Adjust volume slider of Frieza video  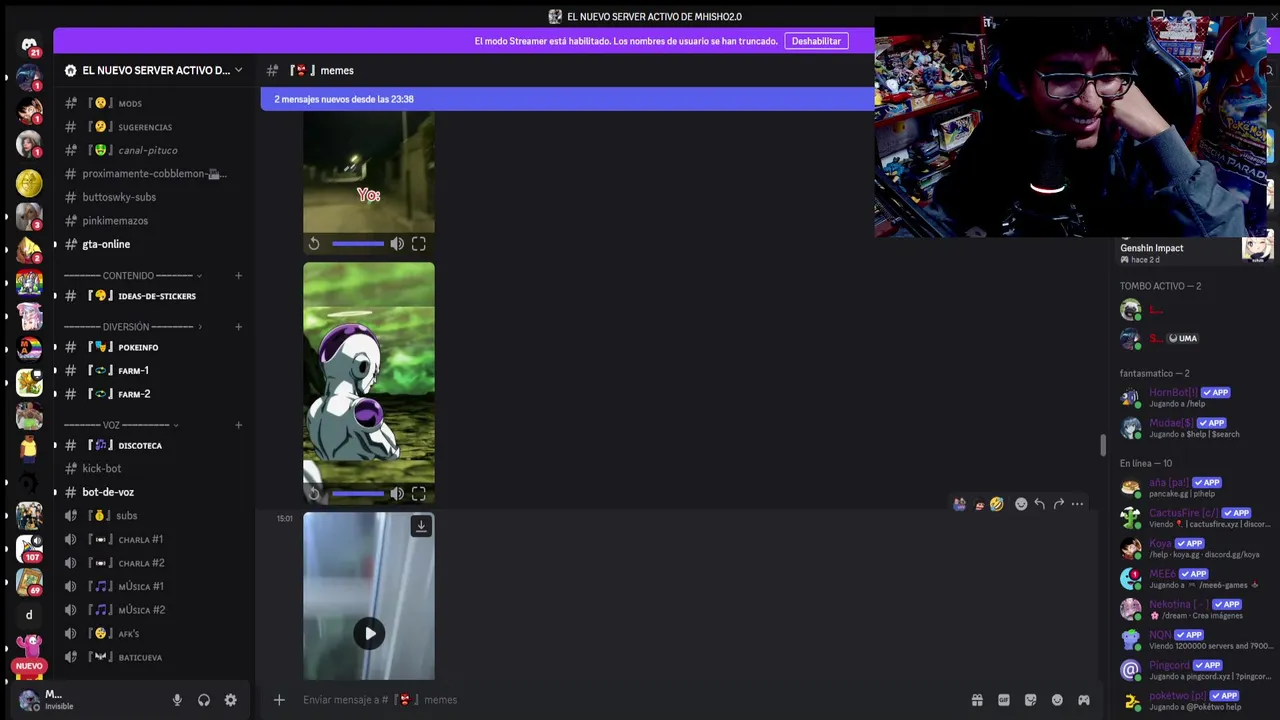point(358,493)
